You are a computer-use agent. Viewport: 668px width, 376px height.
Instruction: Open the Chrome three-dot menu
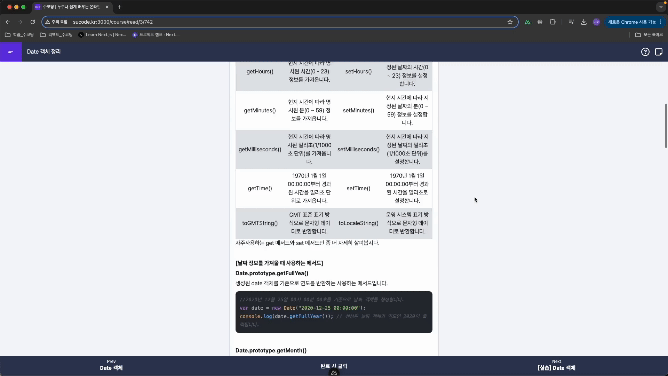click(x=661, y=22)
